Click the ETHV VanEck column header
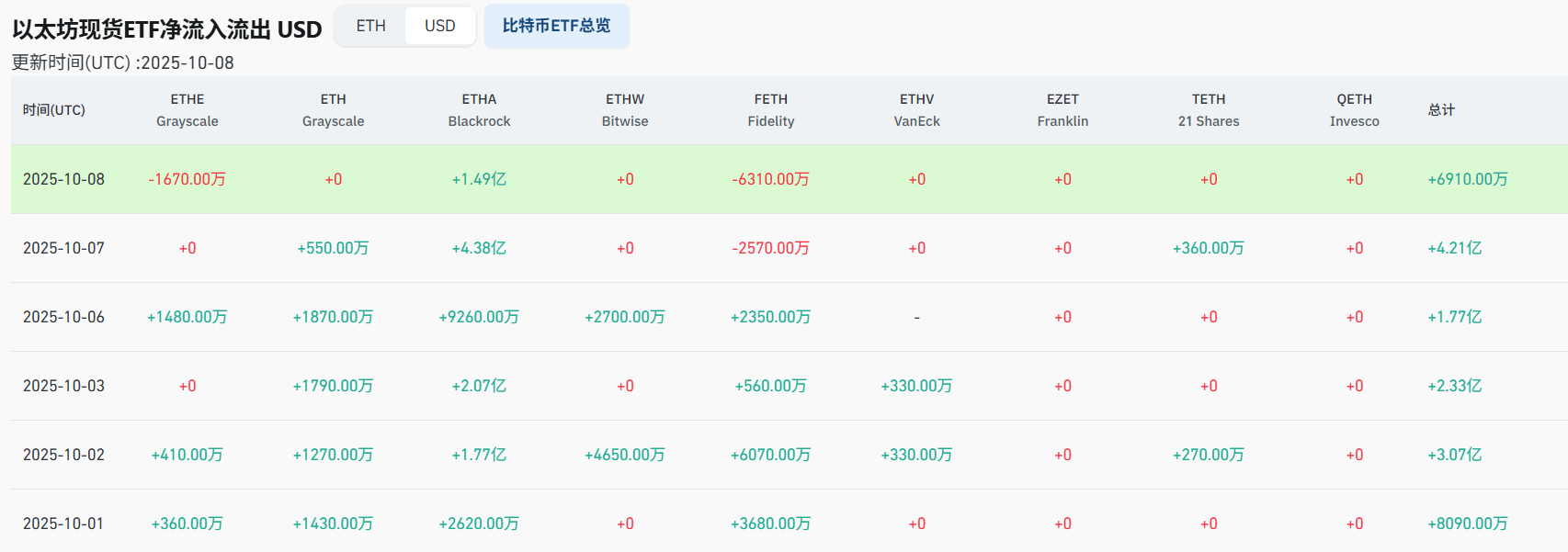 pos(916,110)
